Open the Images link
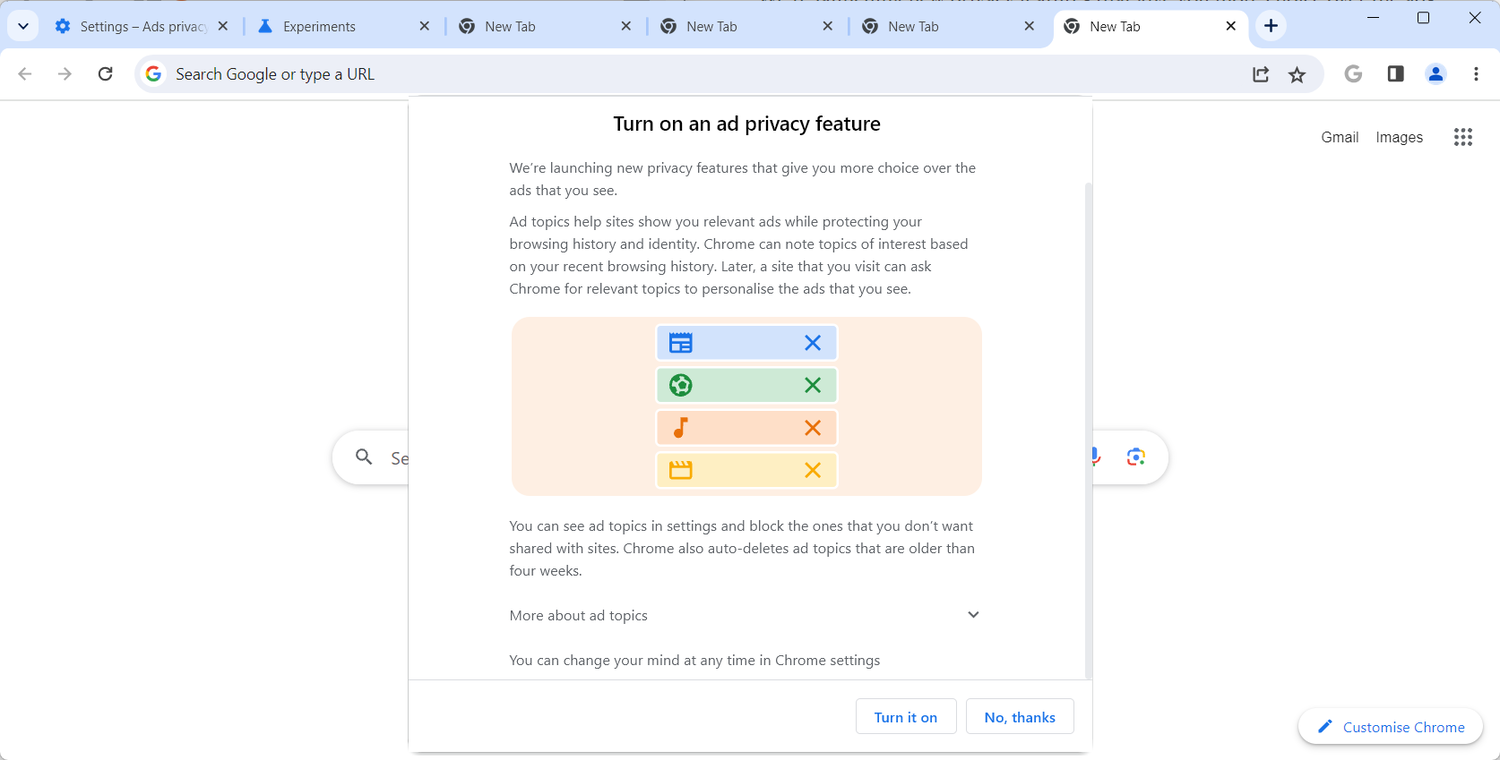This screenshot has width=1500, height=760. [x=1399, y=137]
